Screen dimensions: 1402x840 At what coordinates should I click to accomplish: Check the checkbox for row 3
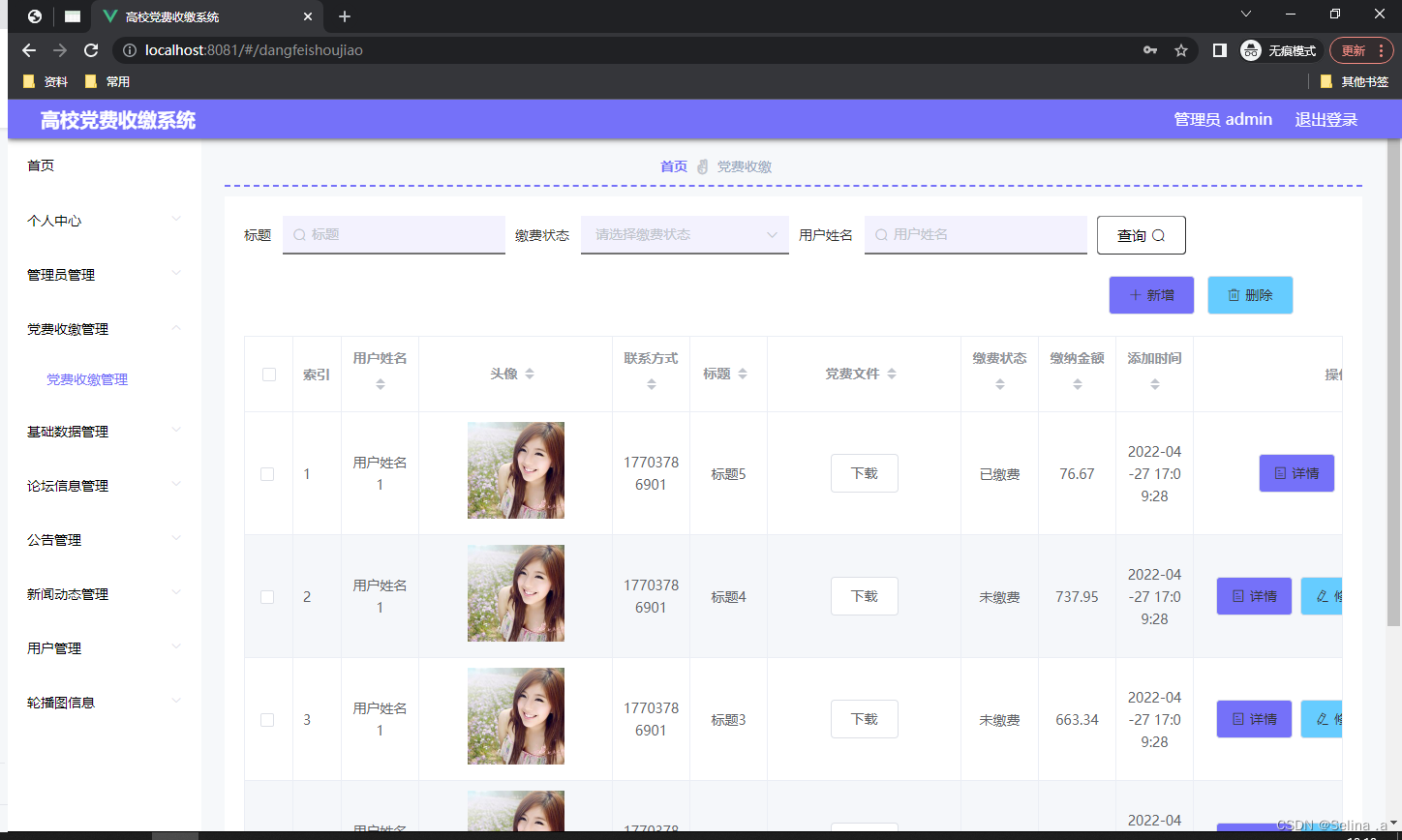[267, 720]
